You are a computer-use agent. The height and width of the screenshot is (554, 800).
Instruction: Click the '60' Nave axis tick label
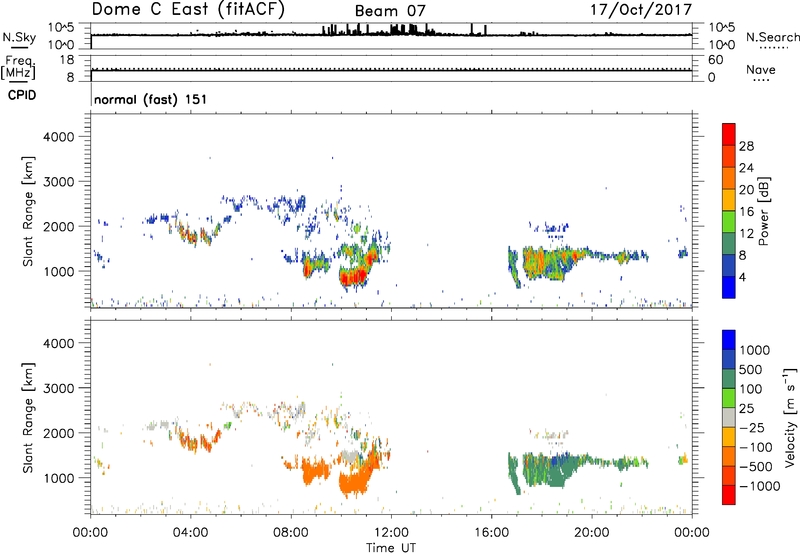coord(716,60)
